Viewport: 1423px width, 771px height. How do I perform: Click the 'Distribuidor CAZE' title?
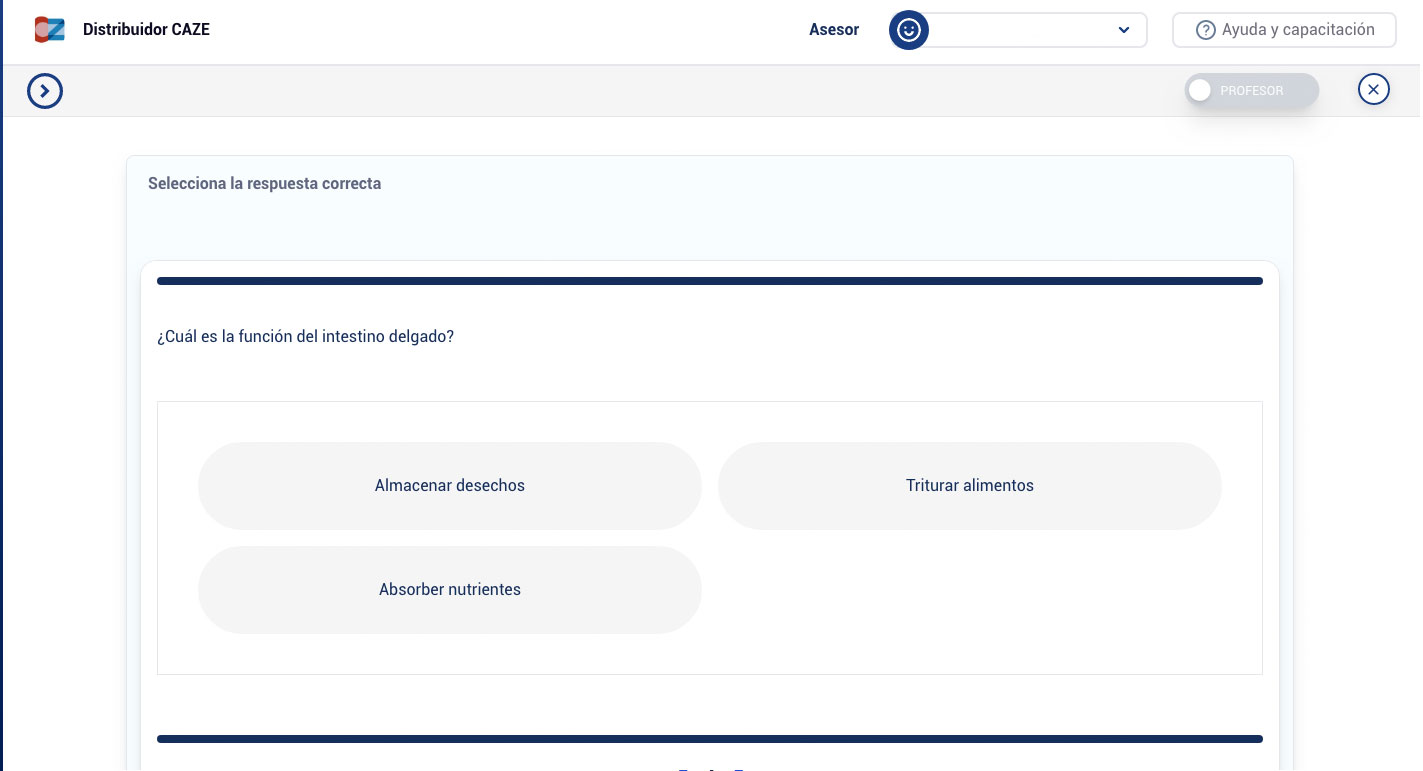click(x=146, y=30)
